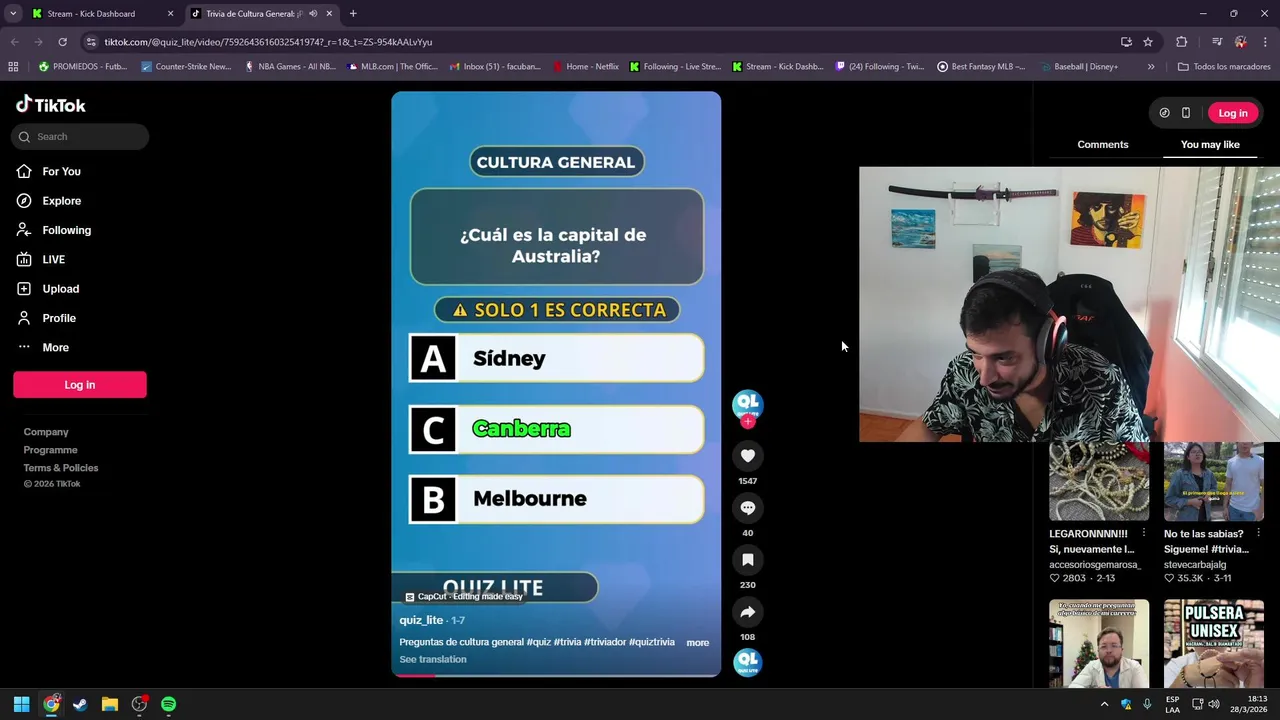The height and width of the screenshot is (720, 1280).
Task: Open options menu for LEGARONNNN video
Action: pyautogui.click(x=1144, y=534)
